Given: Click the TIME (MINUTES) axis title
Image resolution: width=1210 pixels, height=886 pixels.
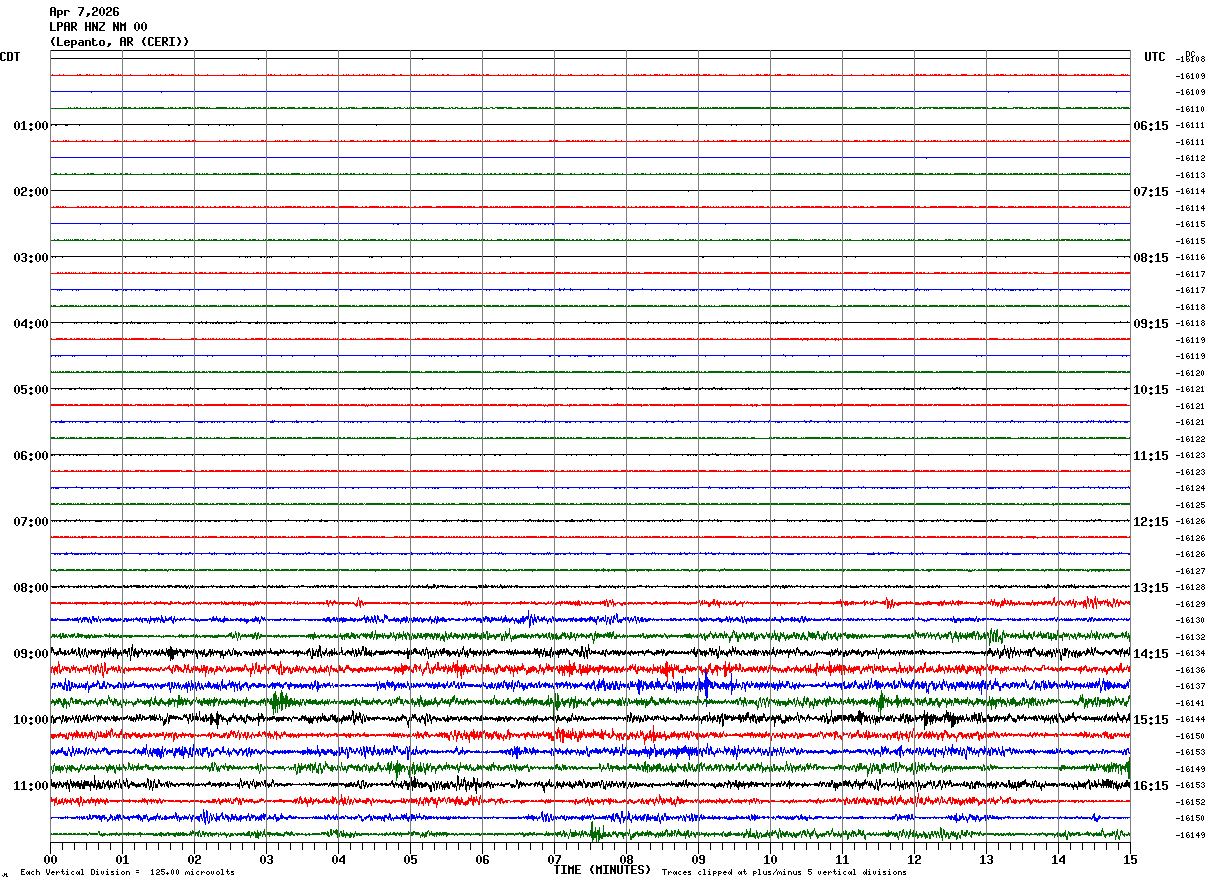Looking at the screenshot, I should point(602,870).
